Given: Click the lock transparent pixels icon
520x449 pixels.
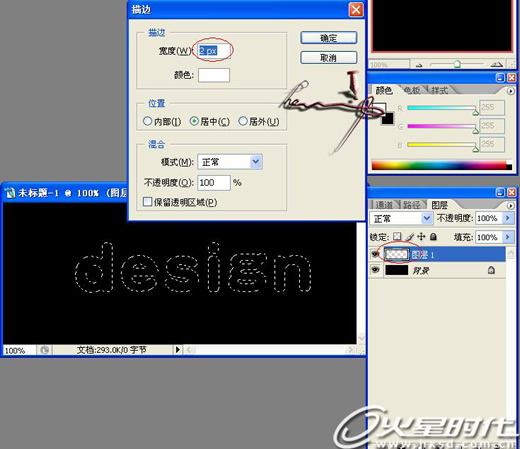Looking at the screenshot, I should coord(397,237).
